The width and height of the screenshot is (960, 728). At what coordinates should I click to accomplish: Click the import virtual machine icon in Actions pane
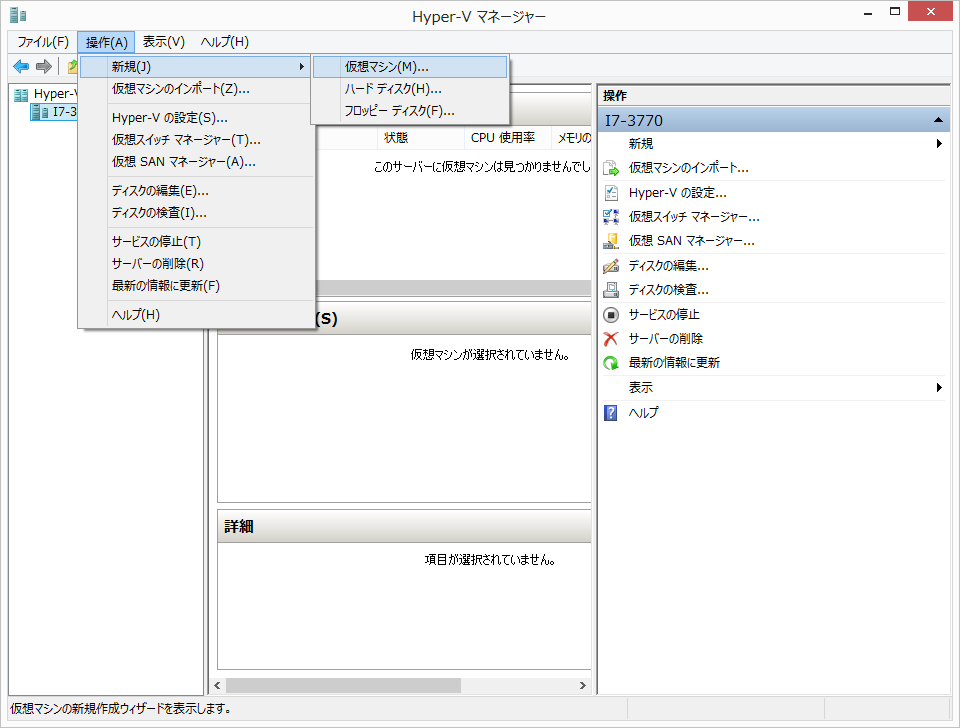coord(610,168)
